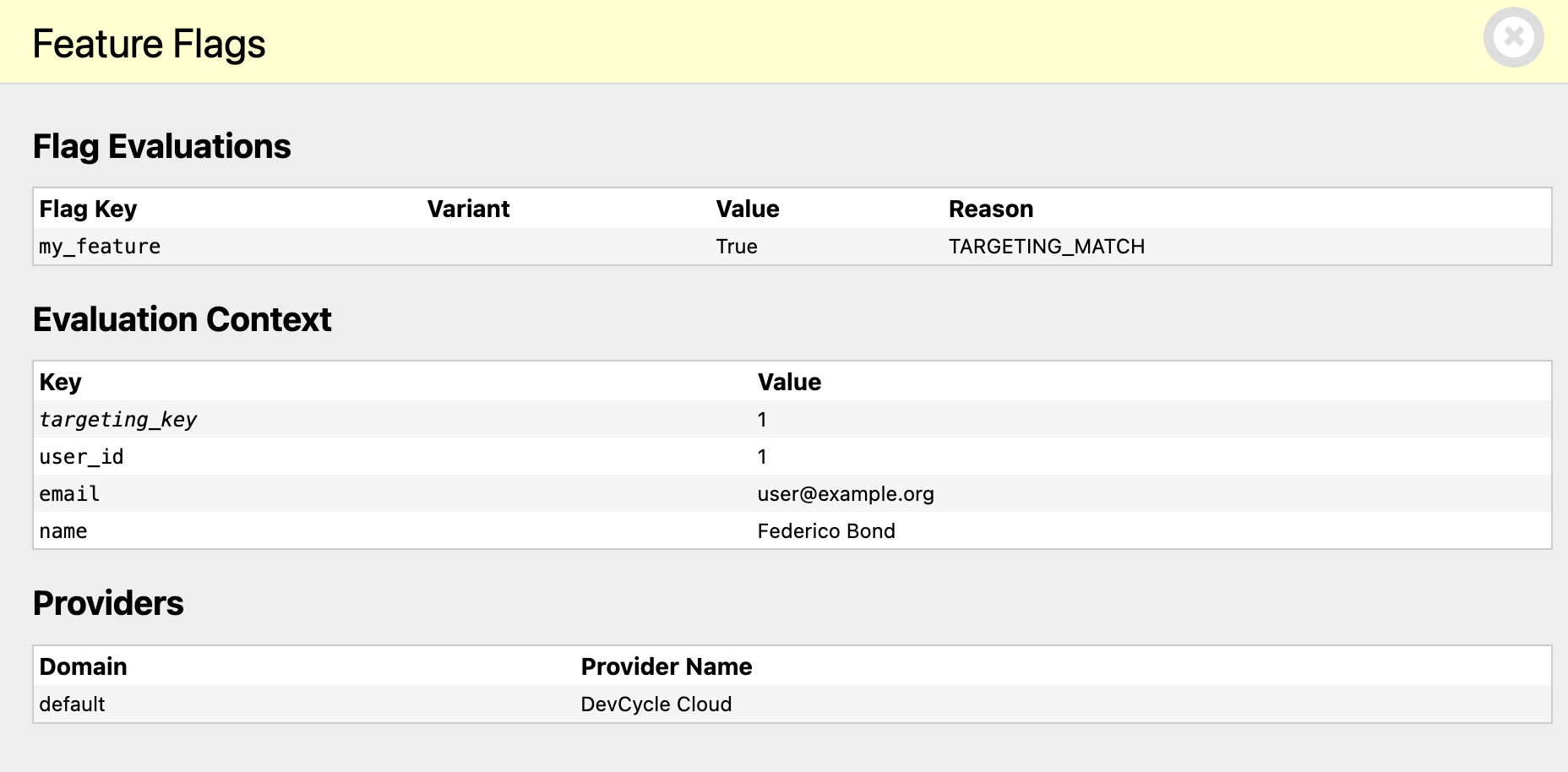Viewport: 1568px width, 772px height.
Task: Click the Providers section heading
Action: click(107, 603)
